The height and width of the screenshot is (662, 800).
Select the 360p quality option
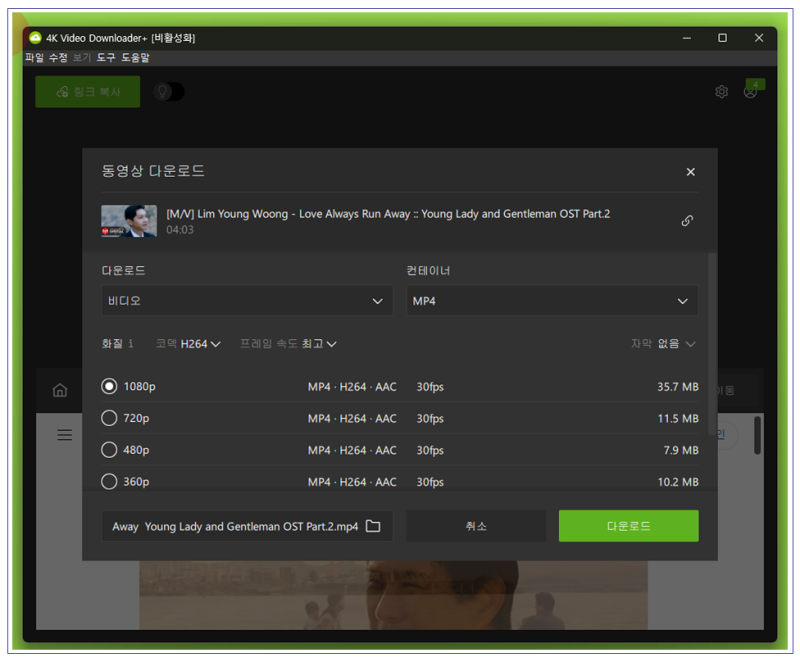pos(109,481)
